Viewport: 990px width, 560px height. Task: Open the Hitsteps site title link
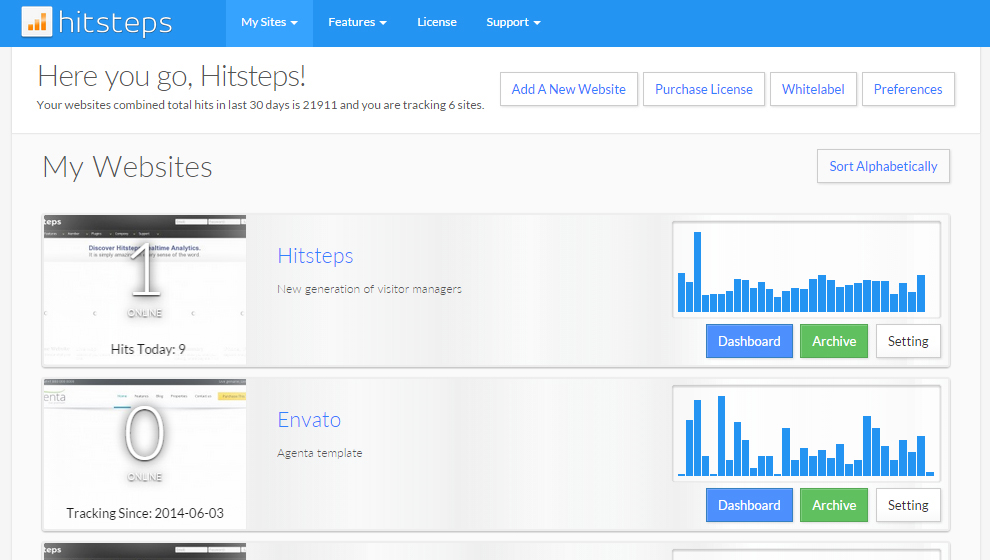coord(315,256)
